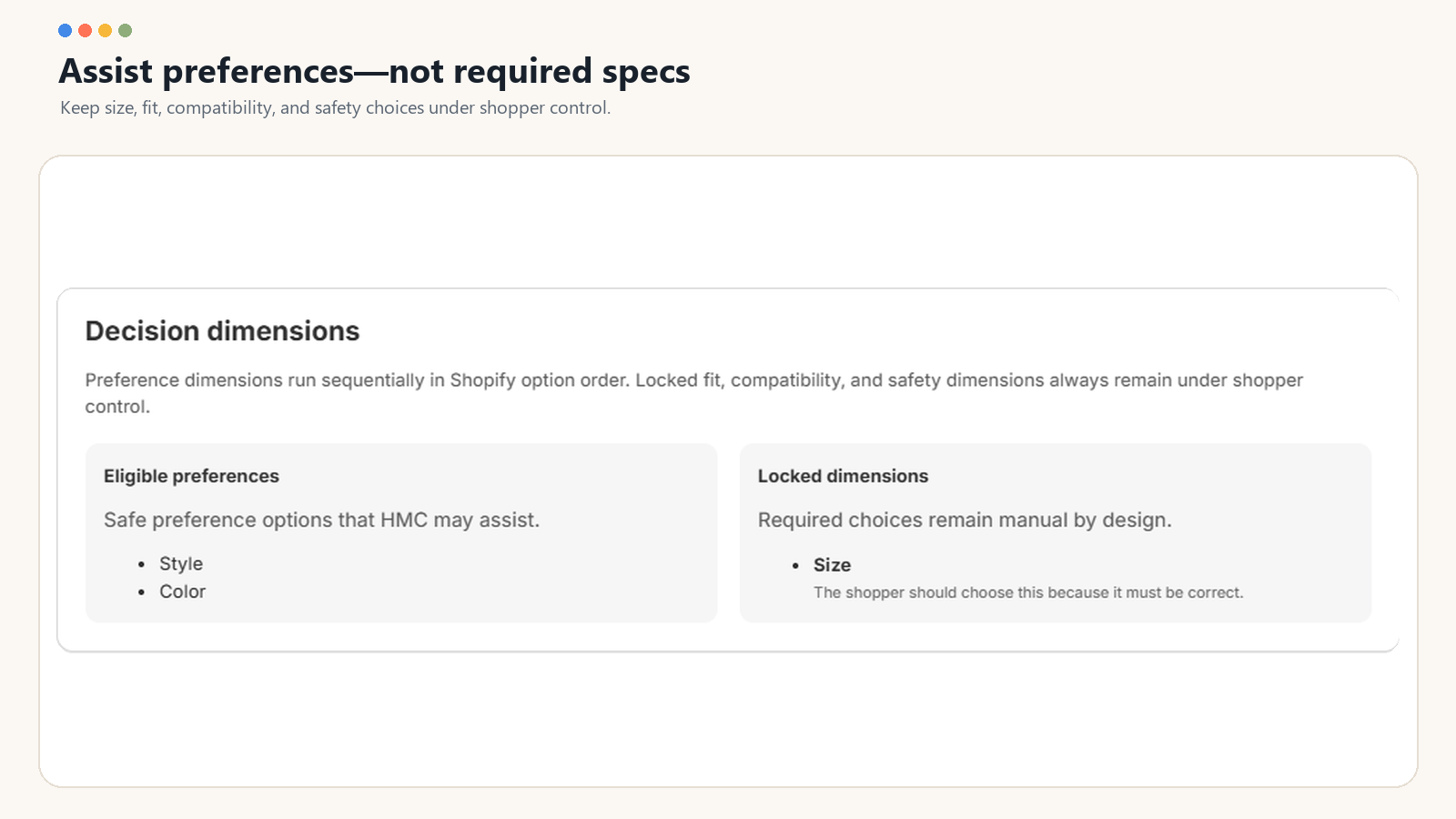1456x819 pixels.
Task: Click the red dot at top left
Action: coord(85,30)
